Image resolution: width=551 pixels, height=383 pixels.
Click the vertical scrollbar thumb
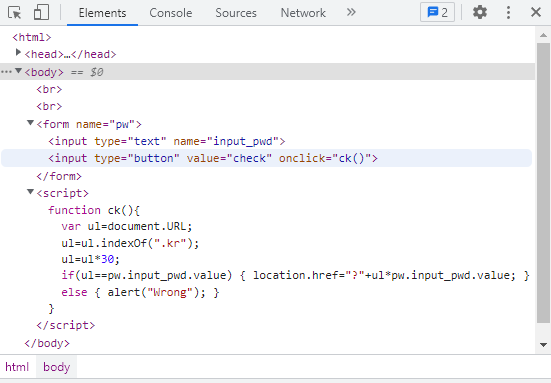[543, 183]
